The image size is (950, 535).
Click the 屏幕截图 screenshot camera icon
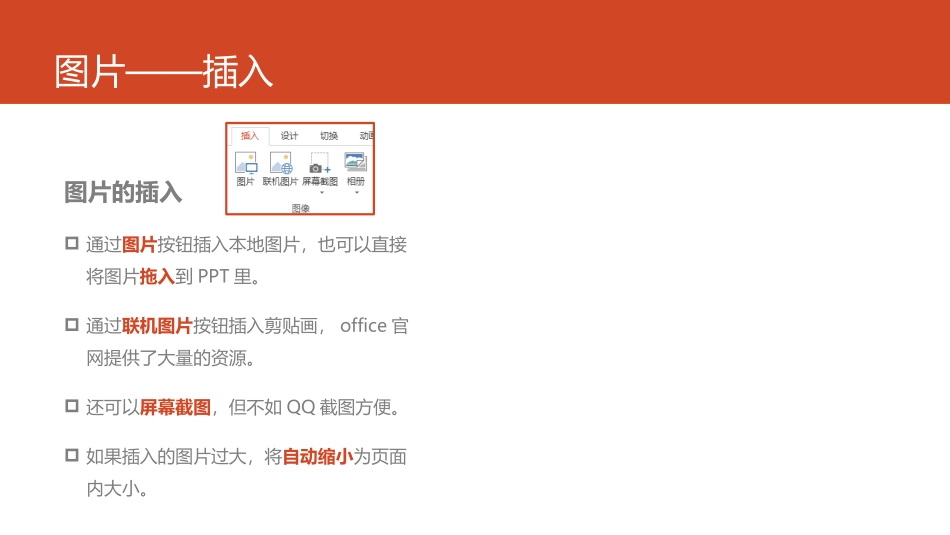tap(319, 164)
